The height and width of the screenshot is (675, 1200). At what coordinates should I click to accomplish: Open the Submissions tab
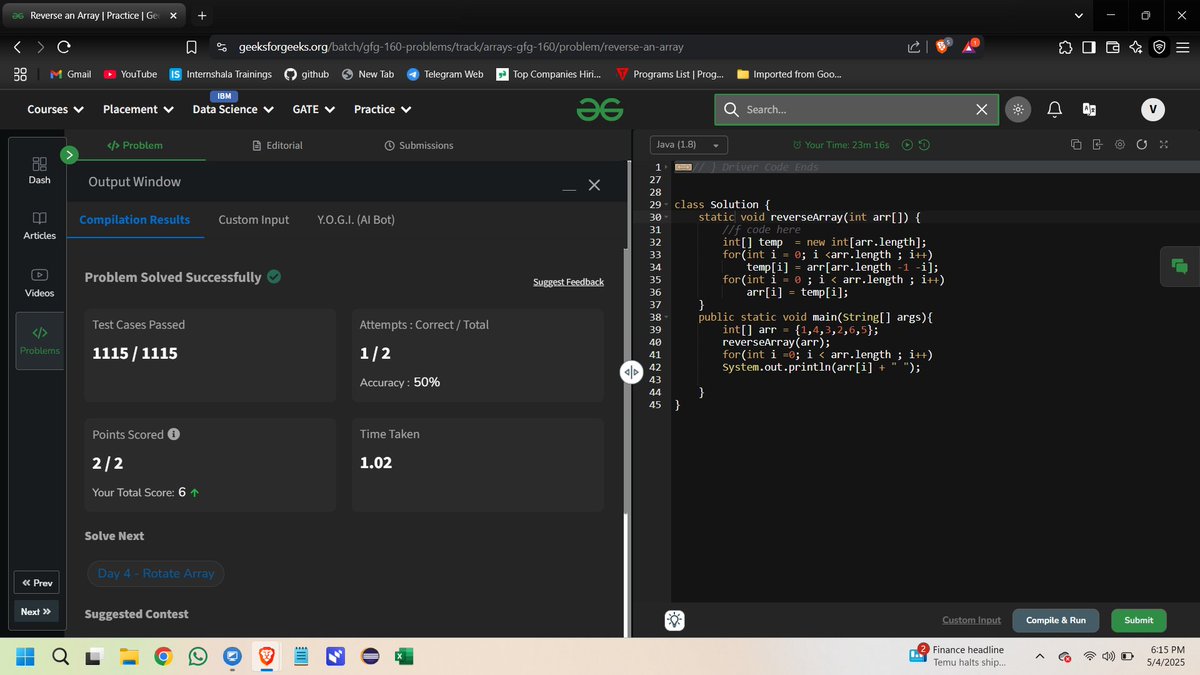[x=418, y=144]
